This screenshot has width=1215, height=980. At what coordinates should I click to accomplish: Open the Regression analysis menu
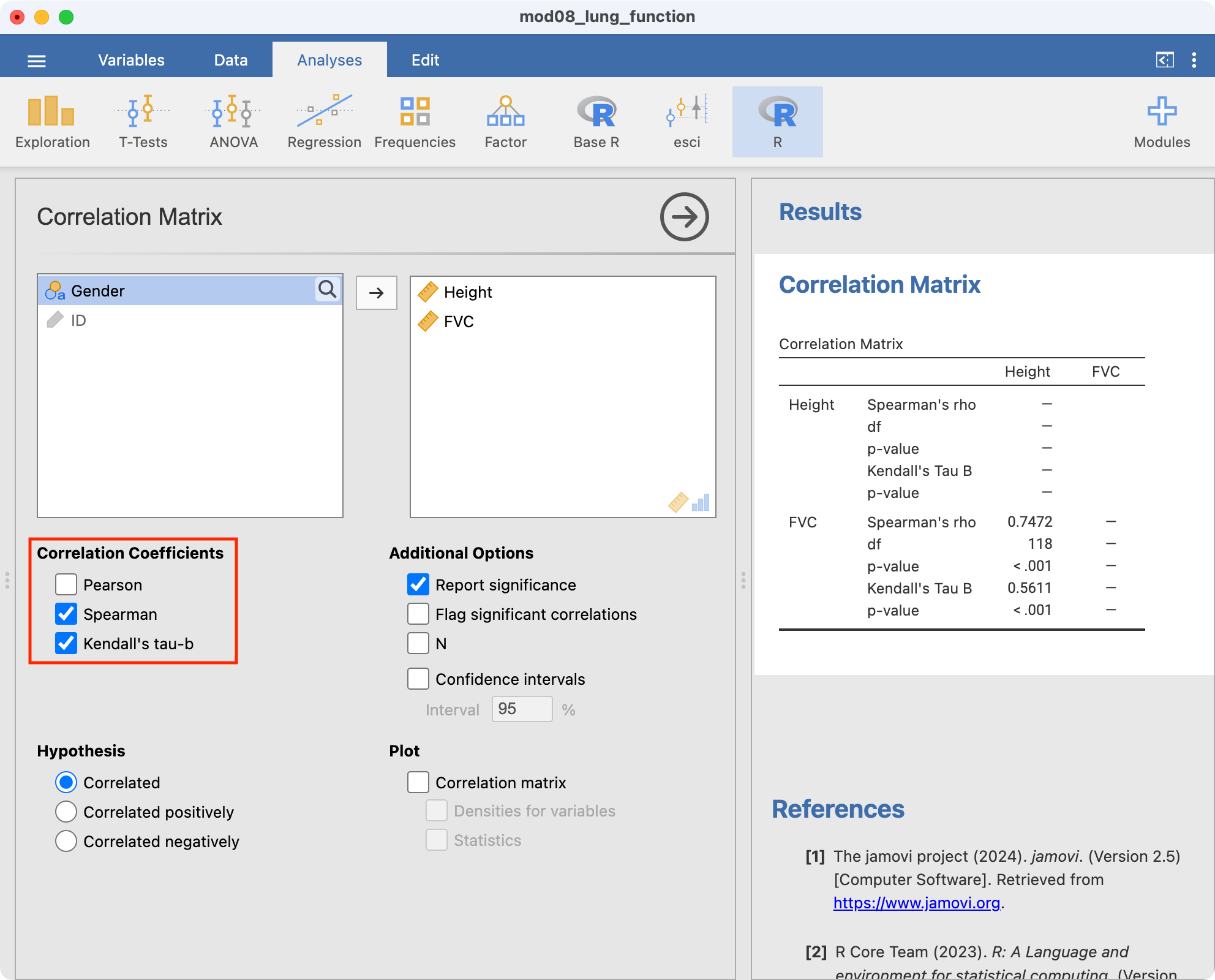(324, 123)
